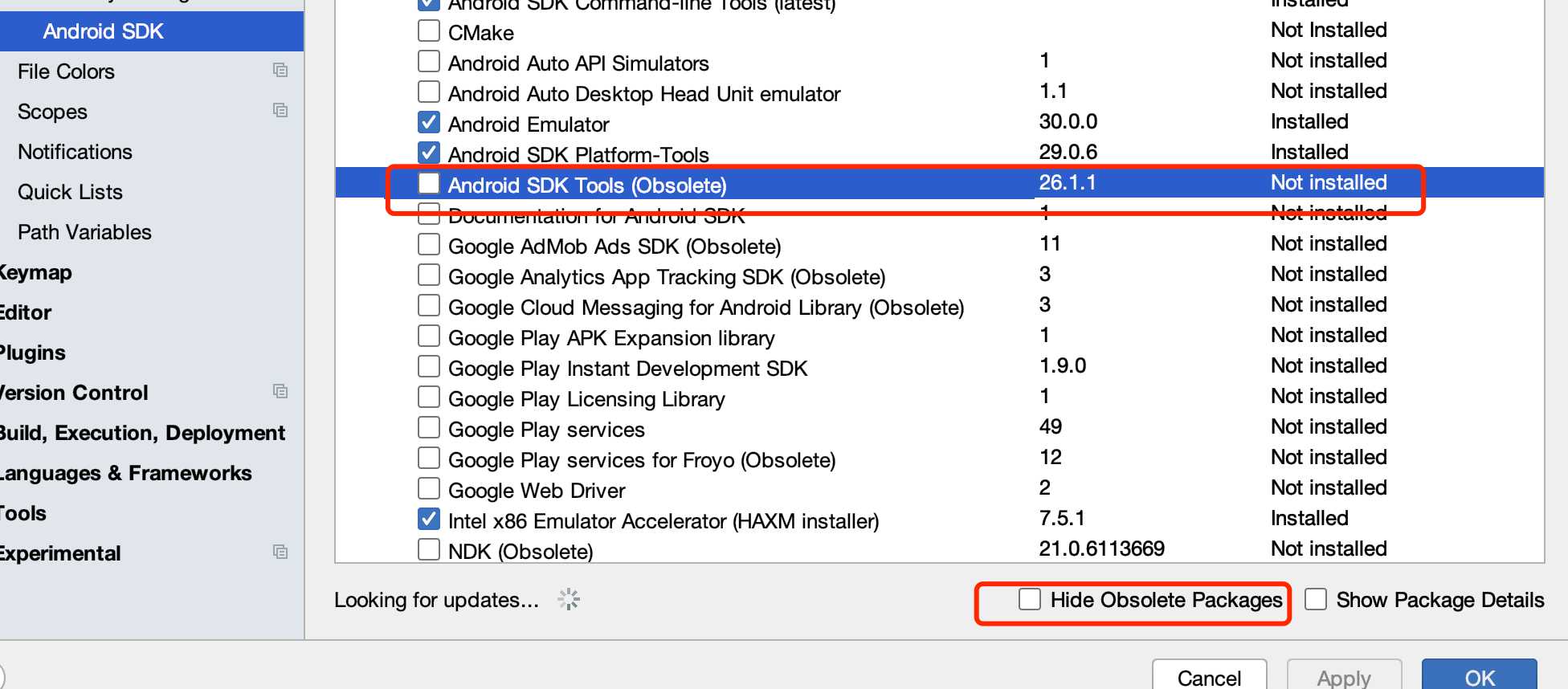Uncheck Android SDK Platform-Tools checkbox

pyautogui.click(x=429, y=153)
